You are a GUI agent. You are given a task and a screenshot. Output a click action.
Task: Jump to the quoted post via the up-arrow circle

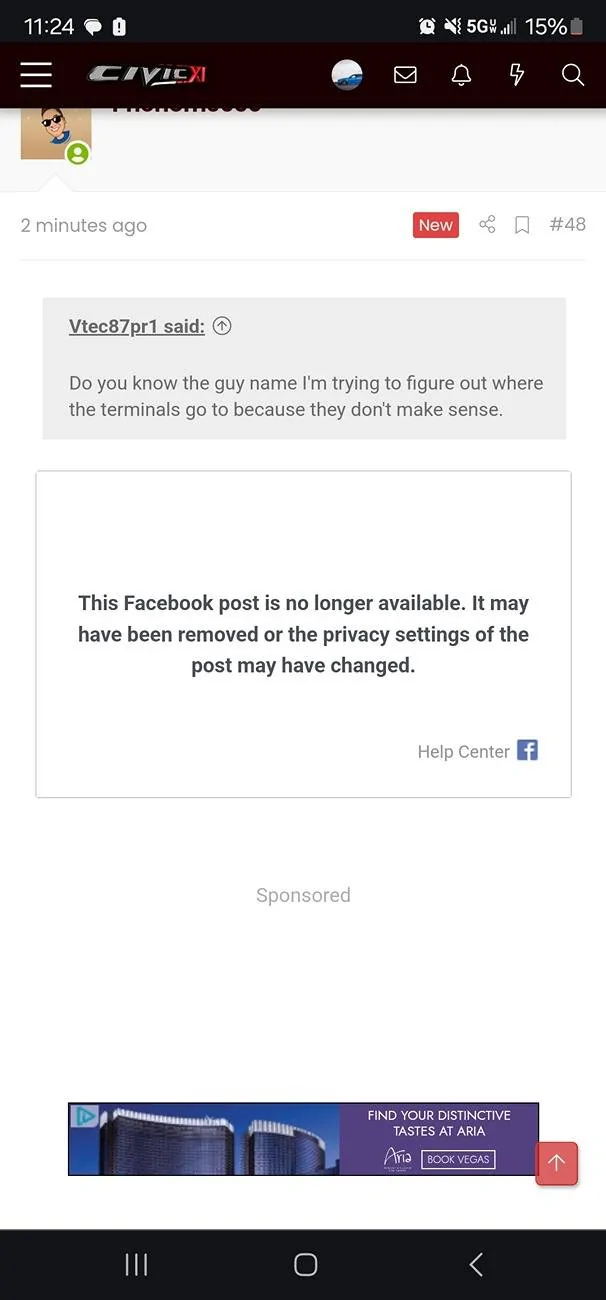coord(222,326)
